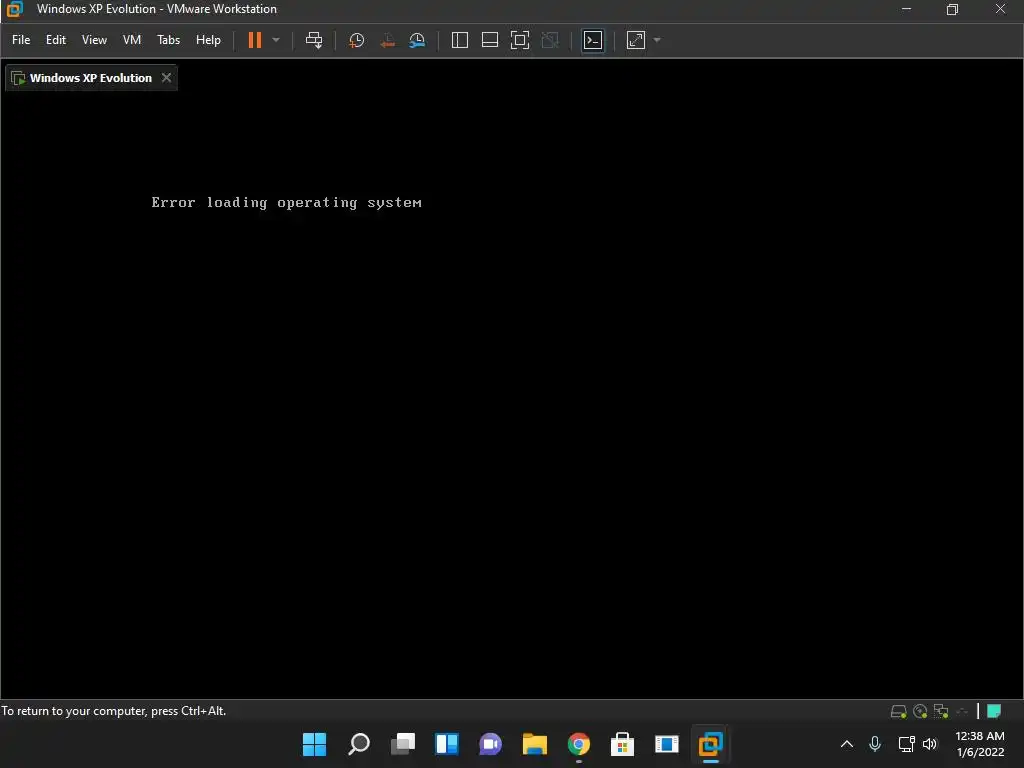Open the power options dropdown arrow
This screenshot has height=768, width=1024.
[276, 40]
